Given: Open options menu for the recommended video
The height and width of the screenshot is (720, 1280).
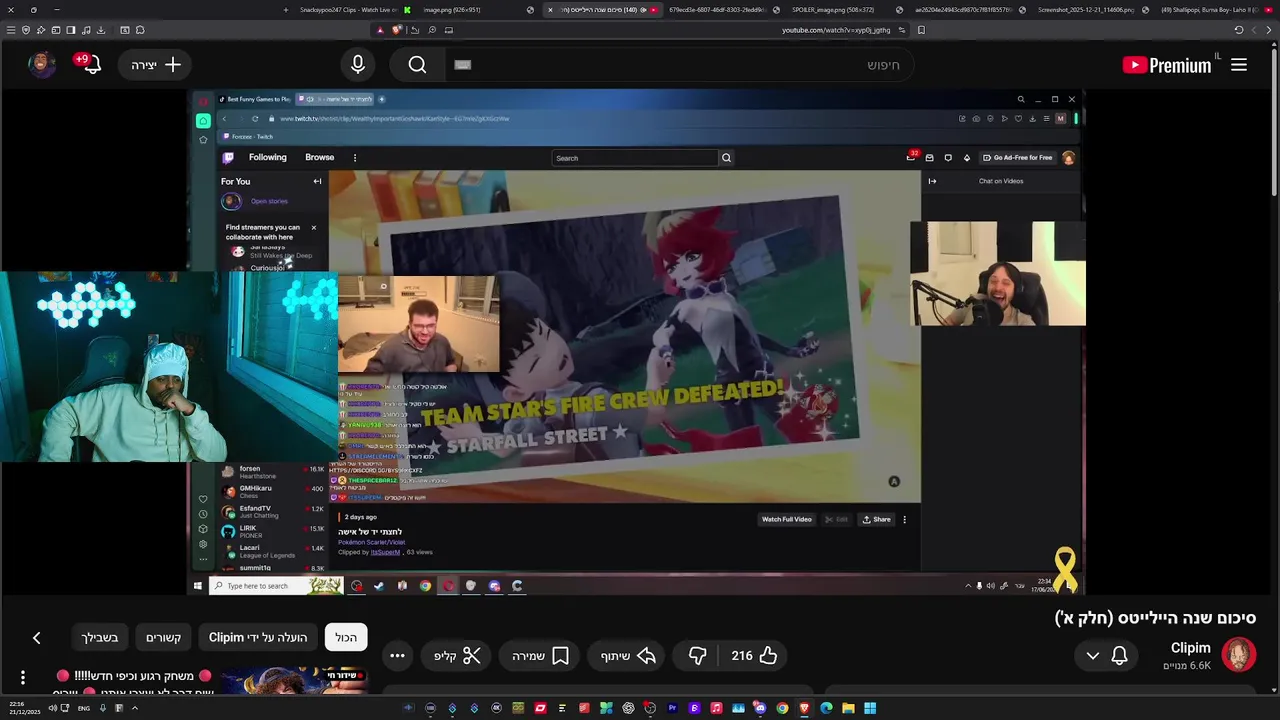Looking at the screenshot, I should (22, 678).
